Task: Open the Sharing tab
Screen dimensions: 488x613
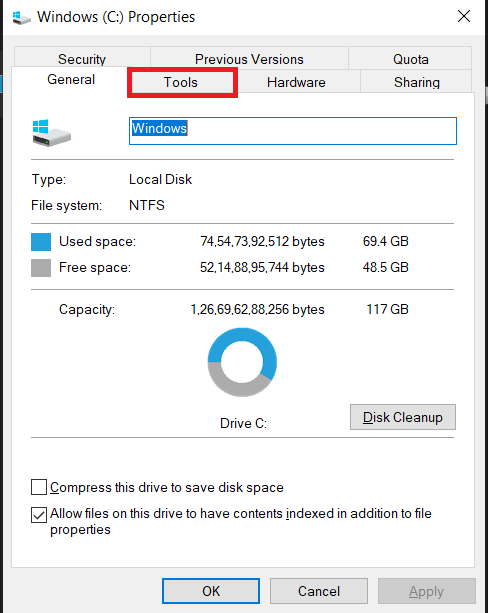Action: point(416,82)
